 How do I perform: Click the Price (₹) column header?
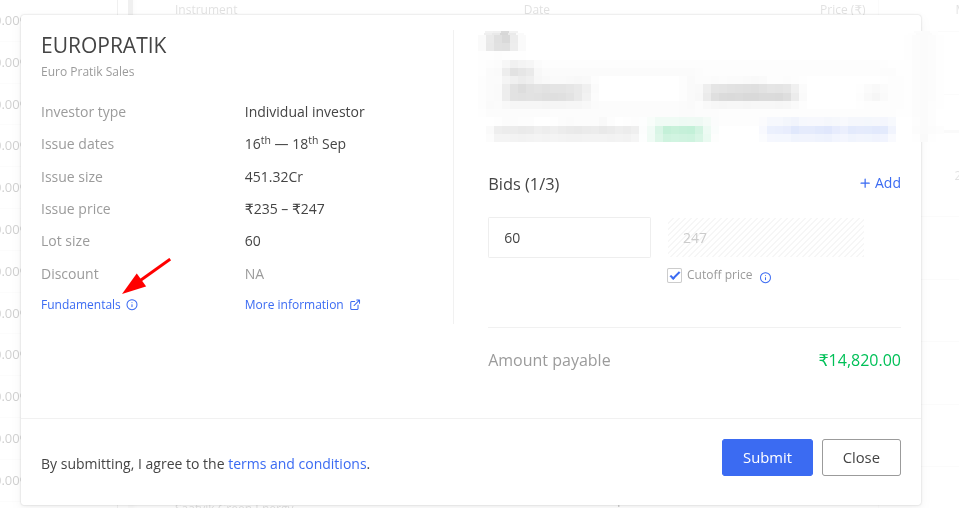842,10
